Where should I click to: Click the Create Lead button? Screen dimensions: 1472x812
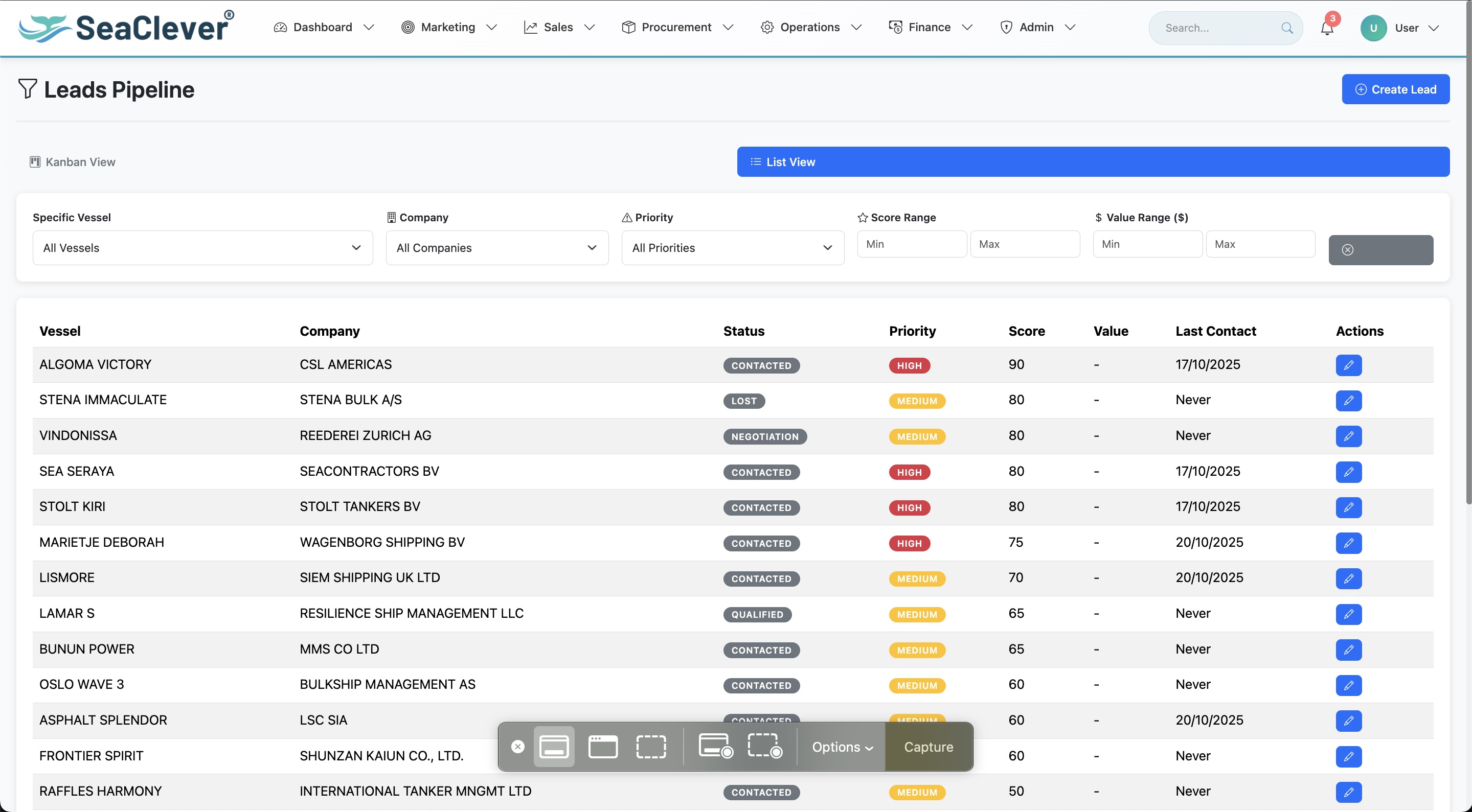coord(1396,89)
